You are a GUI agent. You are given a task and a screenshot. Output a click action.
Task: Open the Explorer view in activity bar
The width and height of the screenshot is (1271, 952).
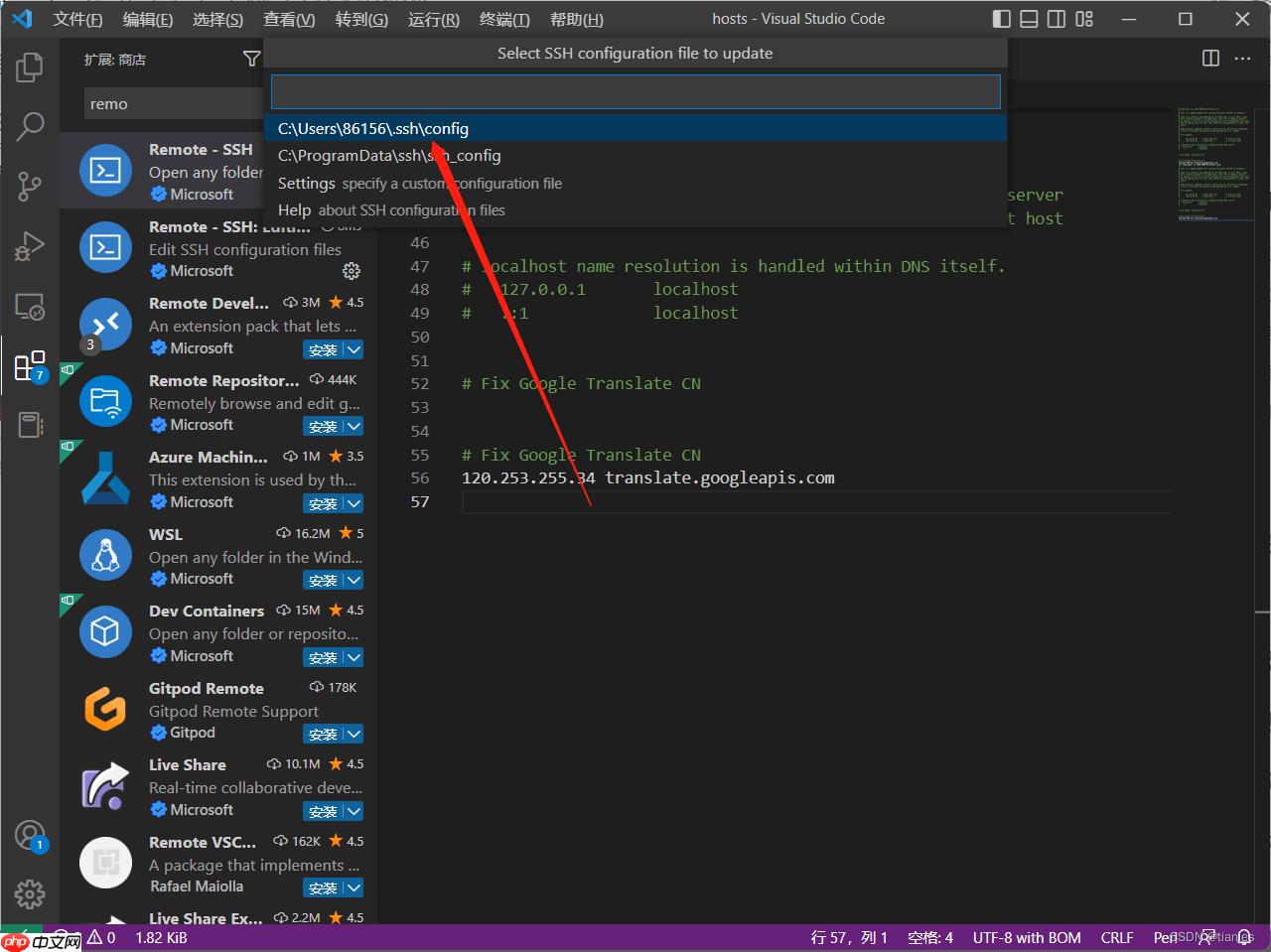[x=30, y=68]
